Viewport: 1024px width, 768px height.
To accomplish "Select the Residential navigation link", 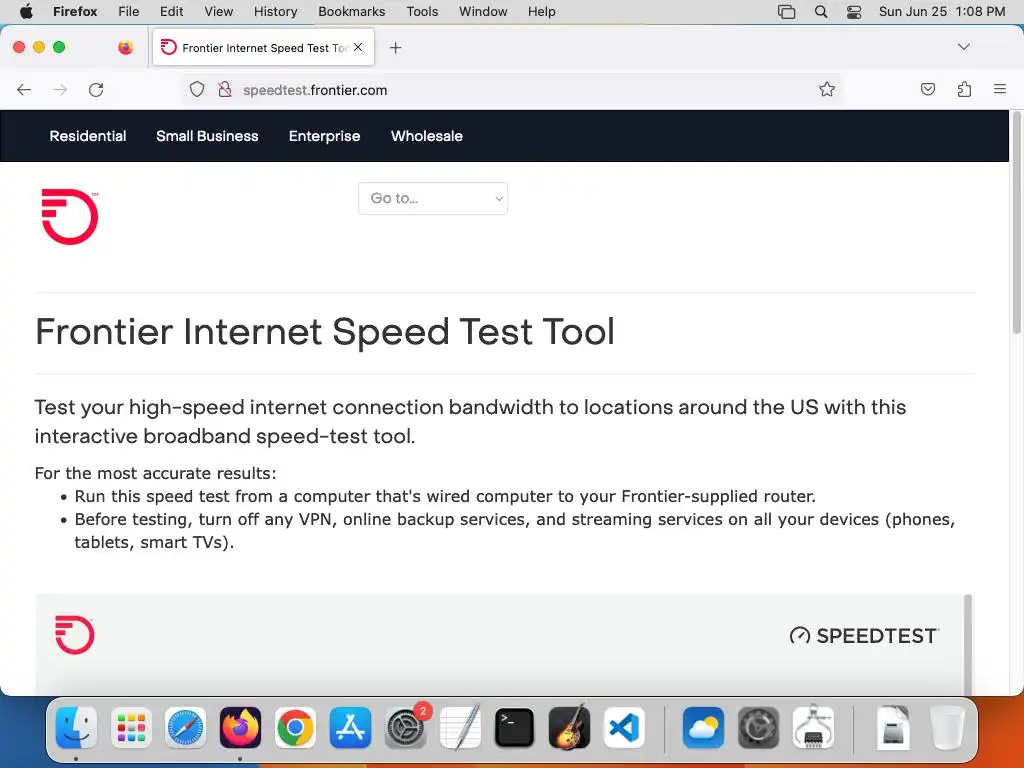I will 88,136.
